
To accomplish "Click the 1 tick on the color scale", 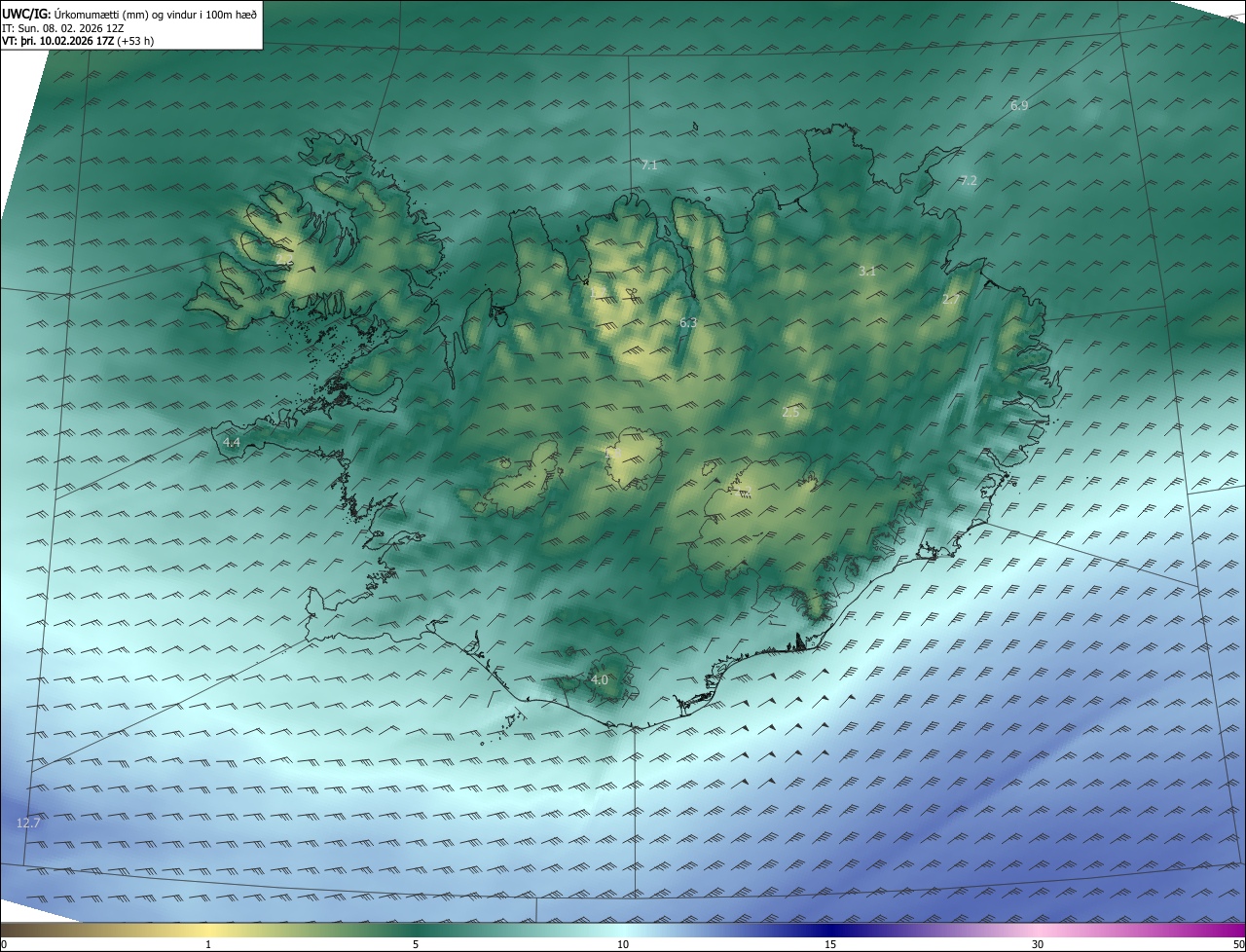I will [208, 944].
